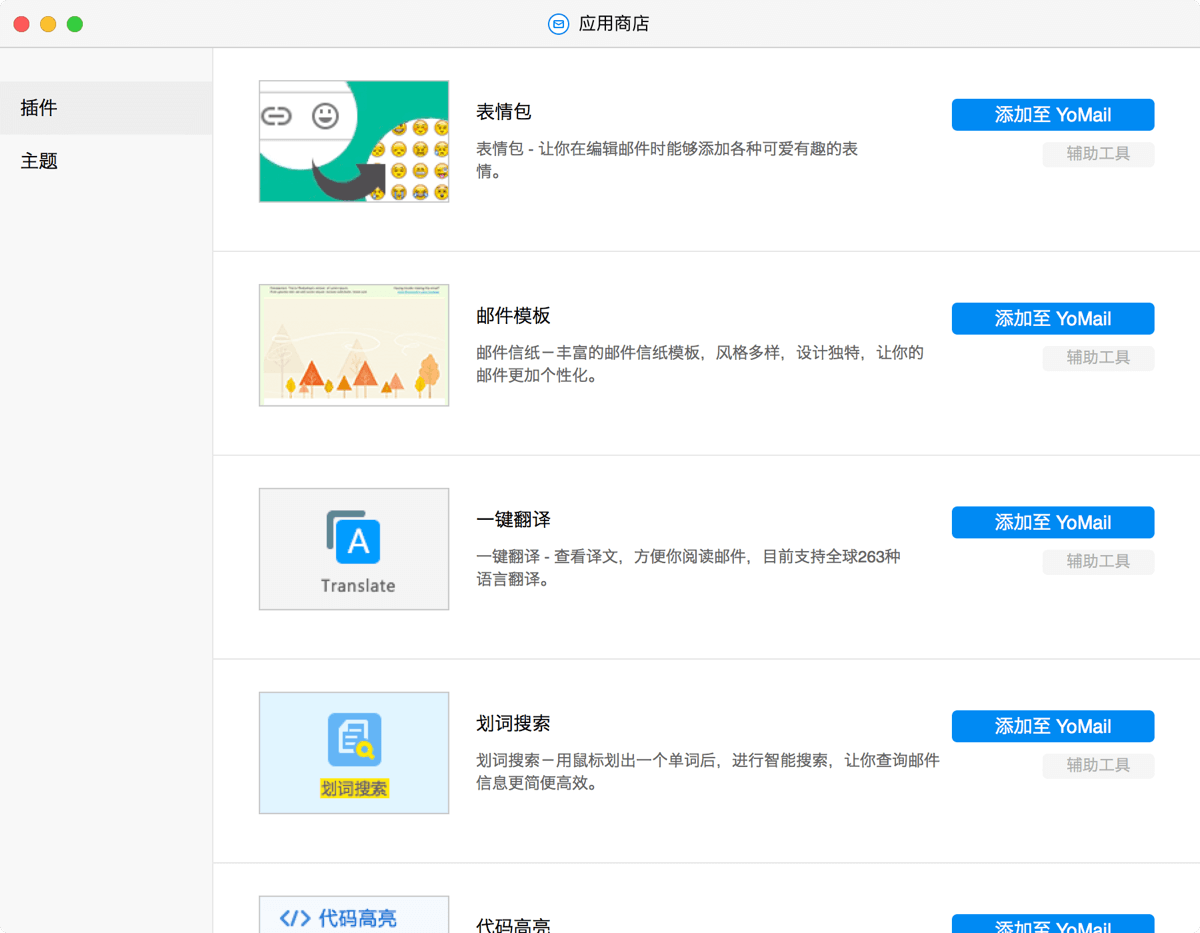Screen dimensions: 1200x933
Task: Click the 辅助工具 tag under 一键翻译
Action: pos(1098,562)
